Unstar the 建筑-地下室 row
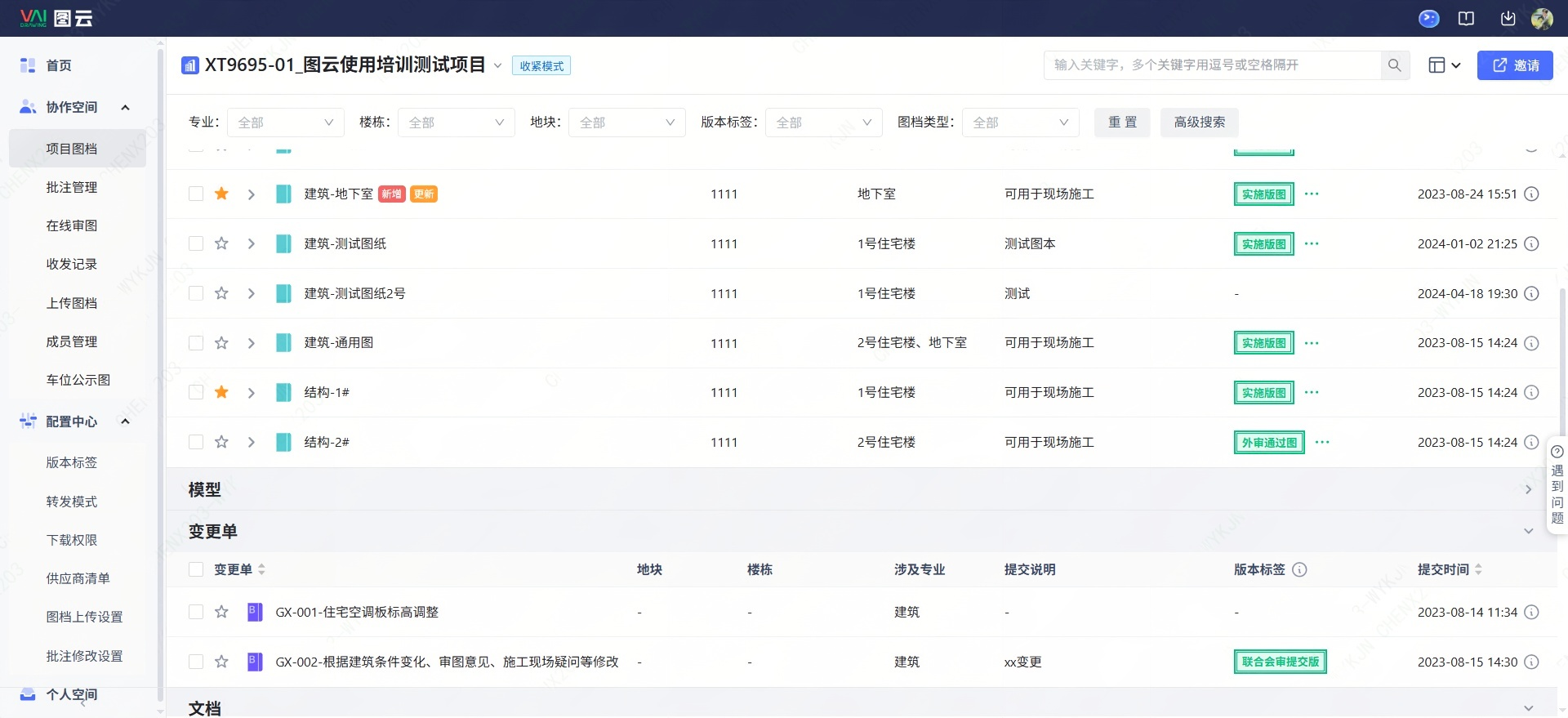Screen dimensions: 1568x718 click(x=221, y=194)
